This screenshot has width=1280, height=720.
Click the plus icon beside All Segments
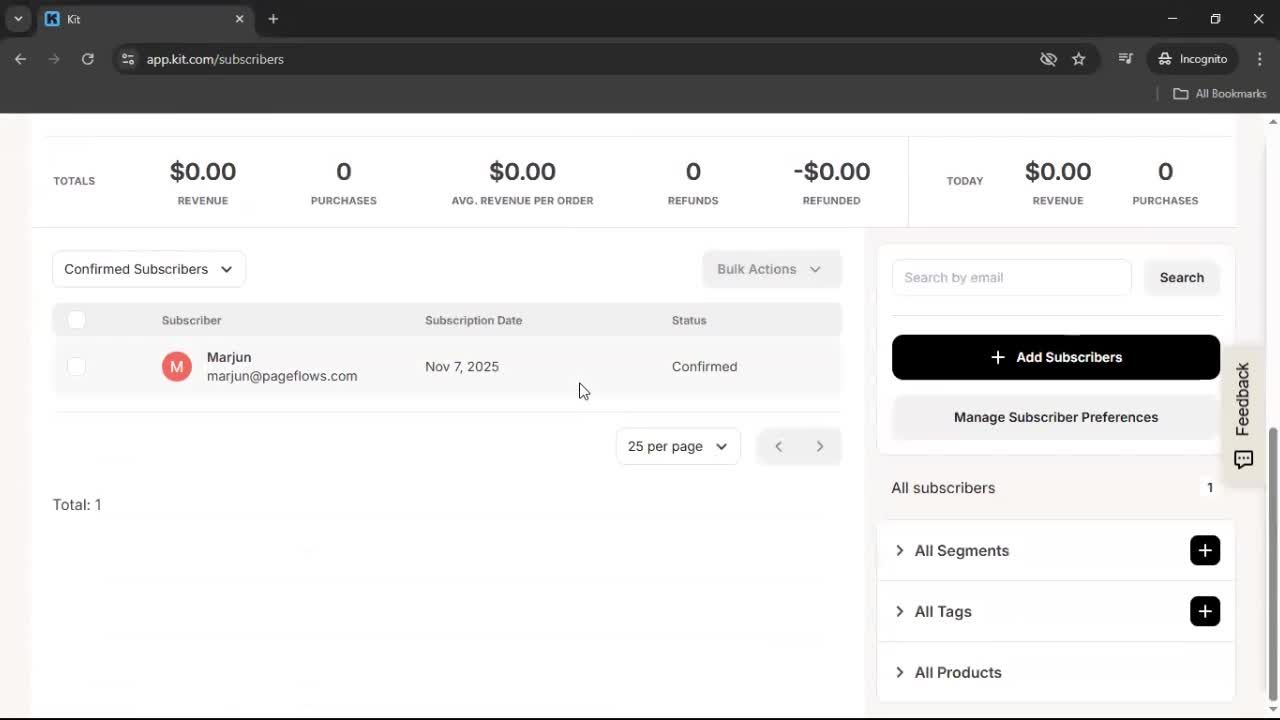click(x=1204, y=550)
